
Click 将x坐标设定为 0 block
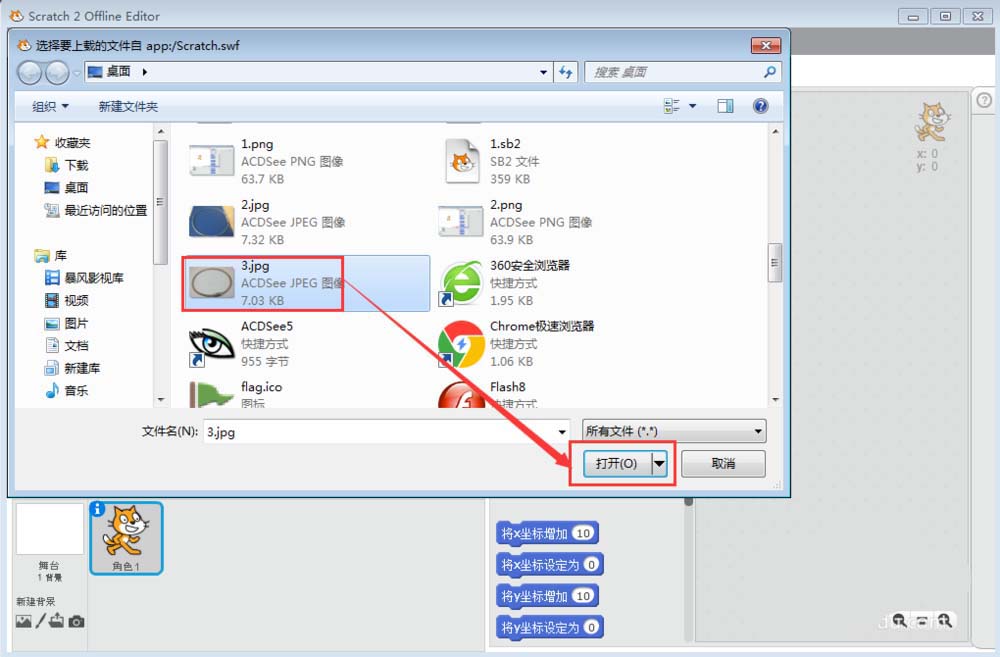pyautogui.click(x=550, y=565)
